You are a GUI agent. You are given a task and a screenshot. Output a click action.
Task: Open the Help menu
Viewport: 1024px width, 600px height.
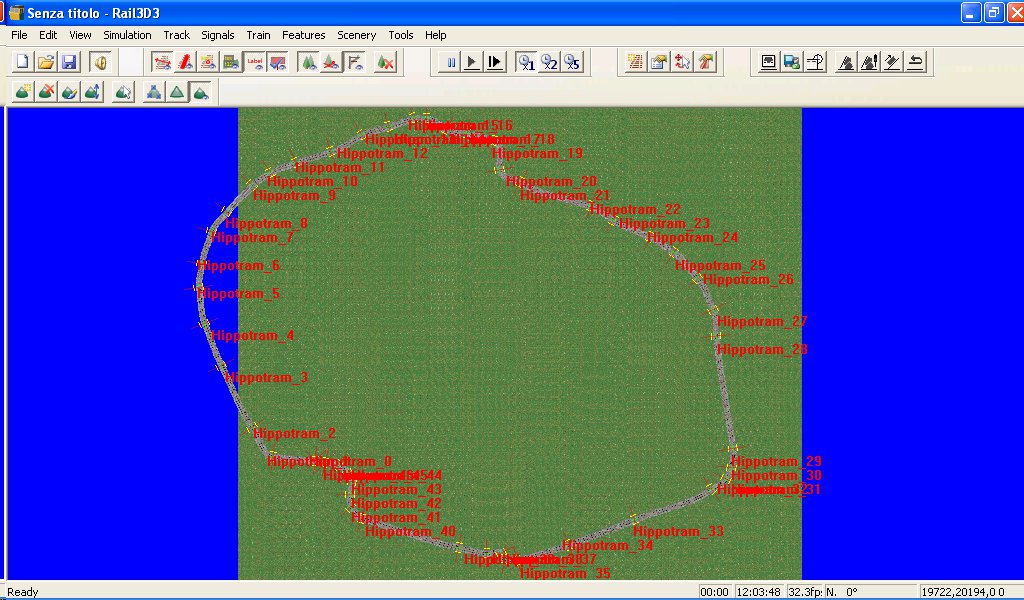436,35
